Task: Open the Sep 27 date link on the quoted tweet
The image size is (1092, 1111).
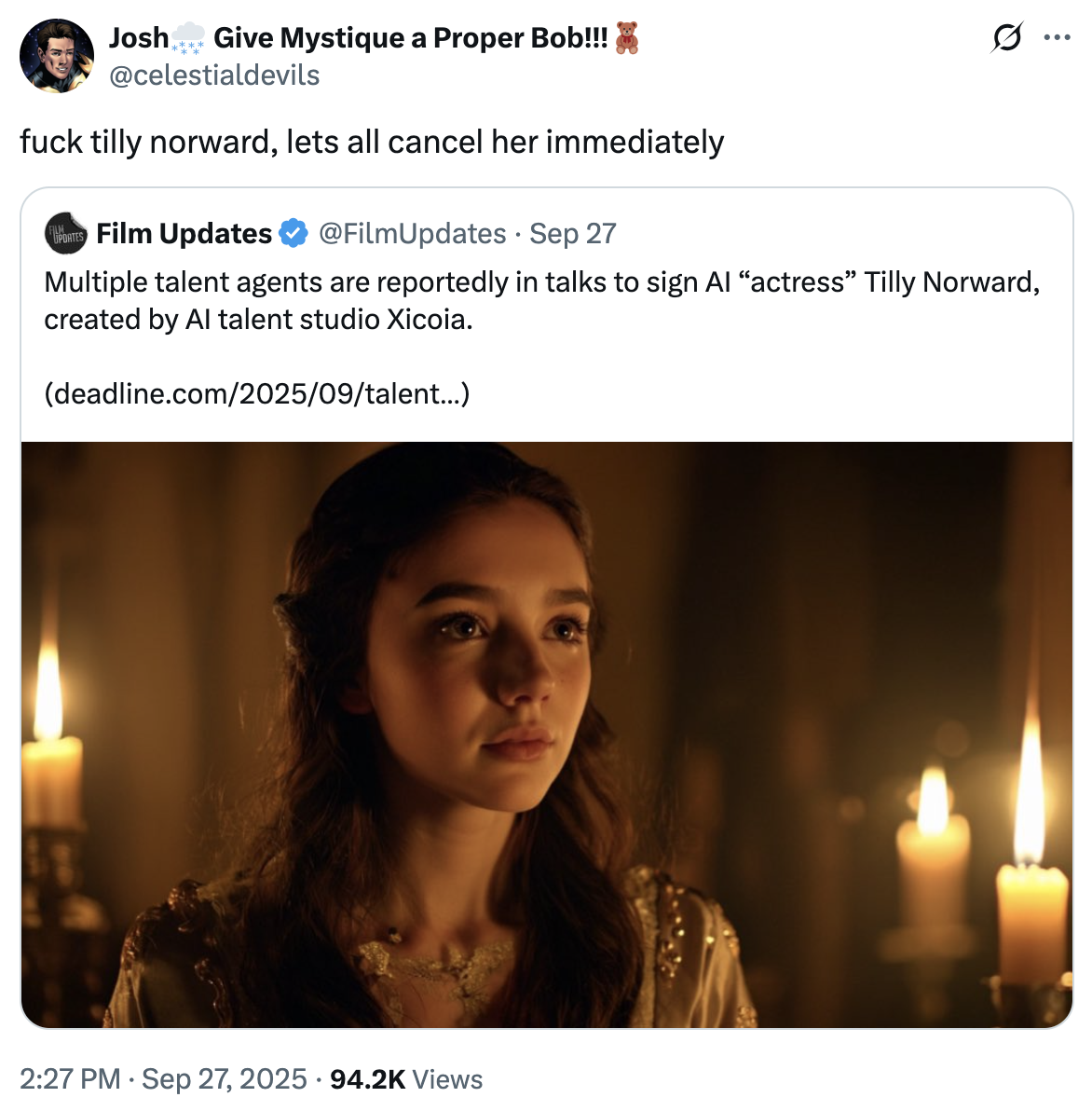Action: [572, 233]
